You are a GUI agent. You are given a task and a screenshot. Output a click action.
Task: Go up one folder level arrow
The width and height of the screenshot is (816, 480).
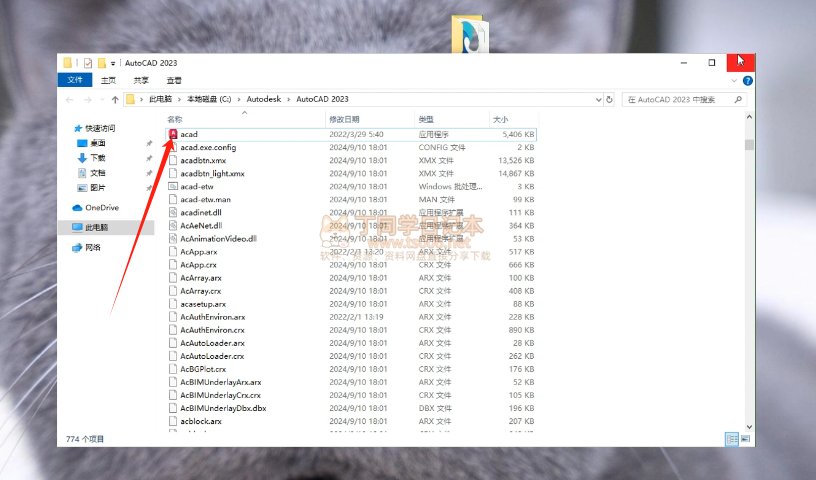tap(115, 99)
